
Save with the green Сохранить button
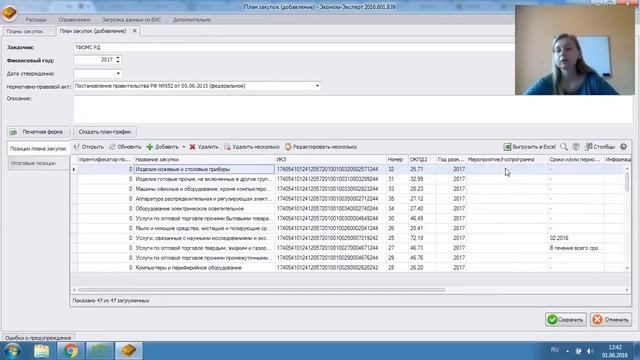[566, 320]
